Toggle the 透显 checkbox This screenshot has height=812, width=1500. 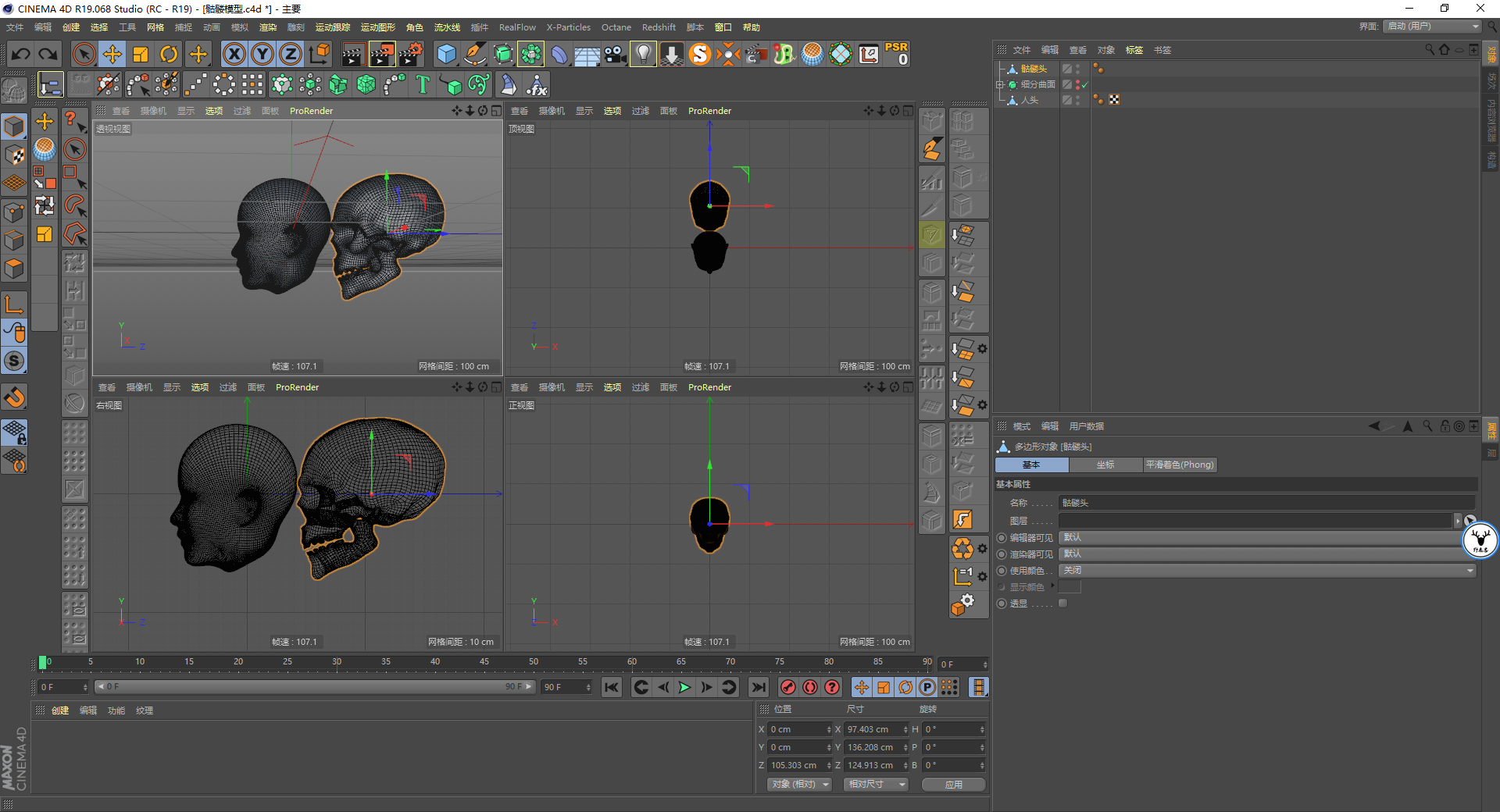(1062, 604)
